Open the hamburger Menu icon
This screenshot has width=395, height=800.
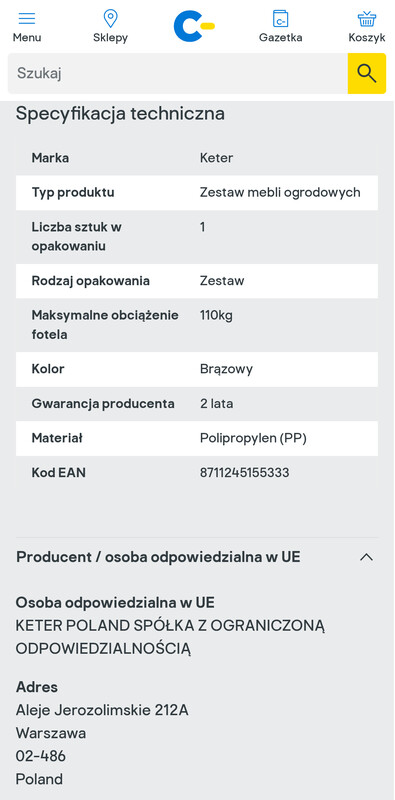[27, 18]
